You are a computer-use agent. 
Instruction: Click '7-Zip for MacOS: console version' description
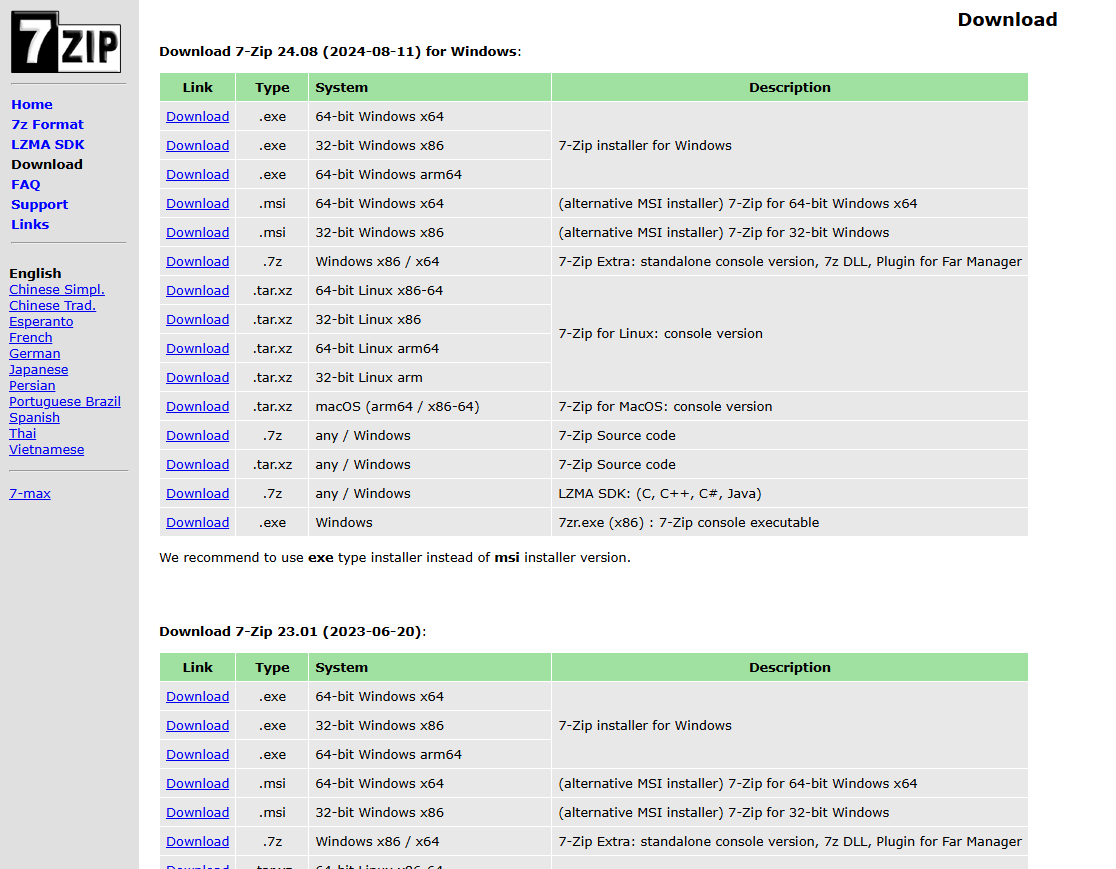click(x=665, y=407)
